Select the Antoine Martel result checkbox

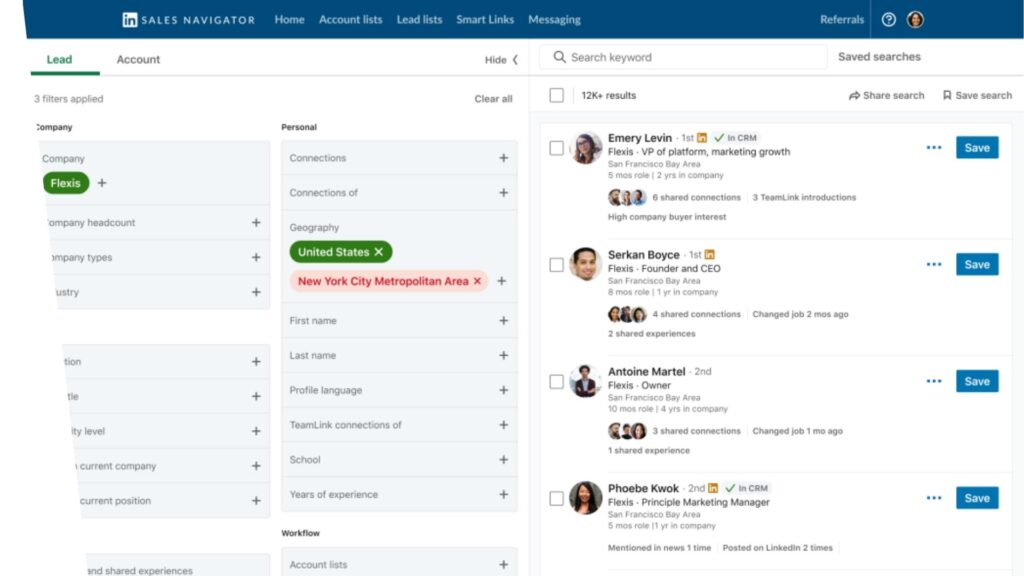click(x=556, y=382)
